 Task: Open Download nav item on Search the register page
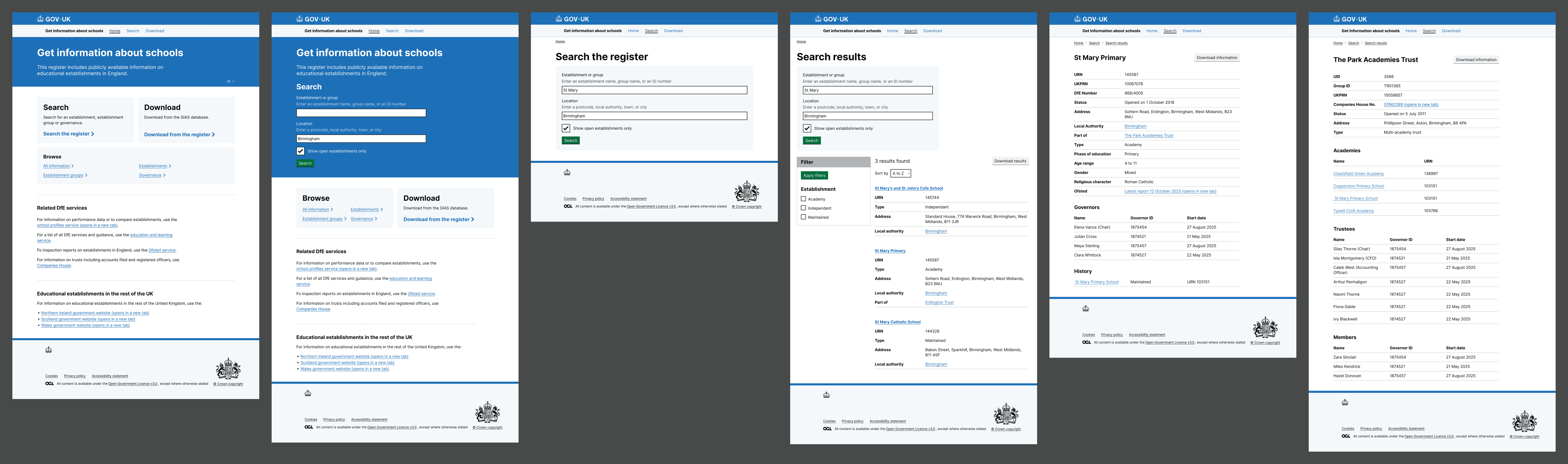point(673,31)
